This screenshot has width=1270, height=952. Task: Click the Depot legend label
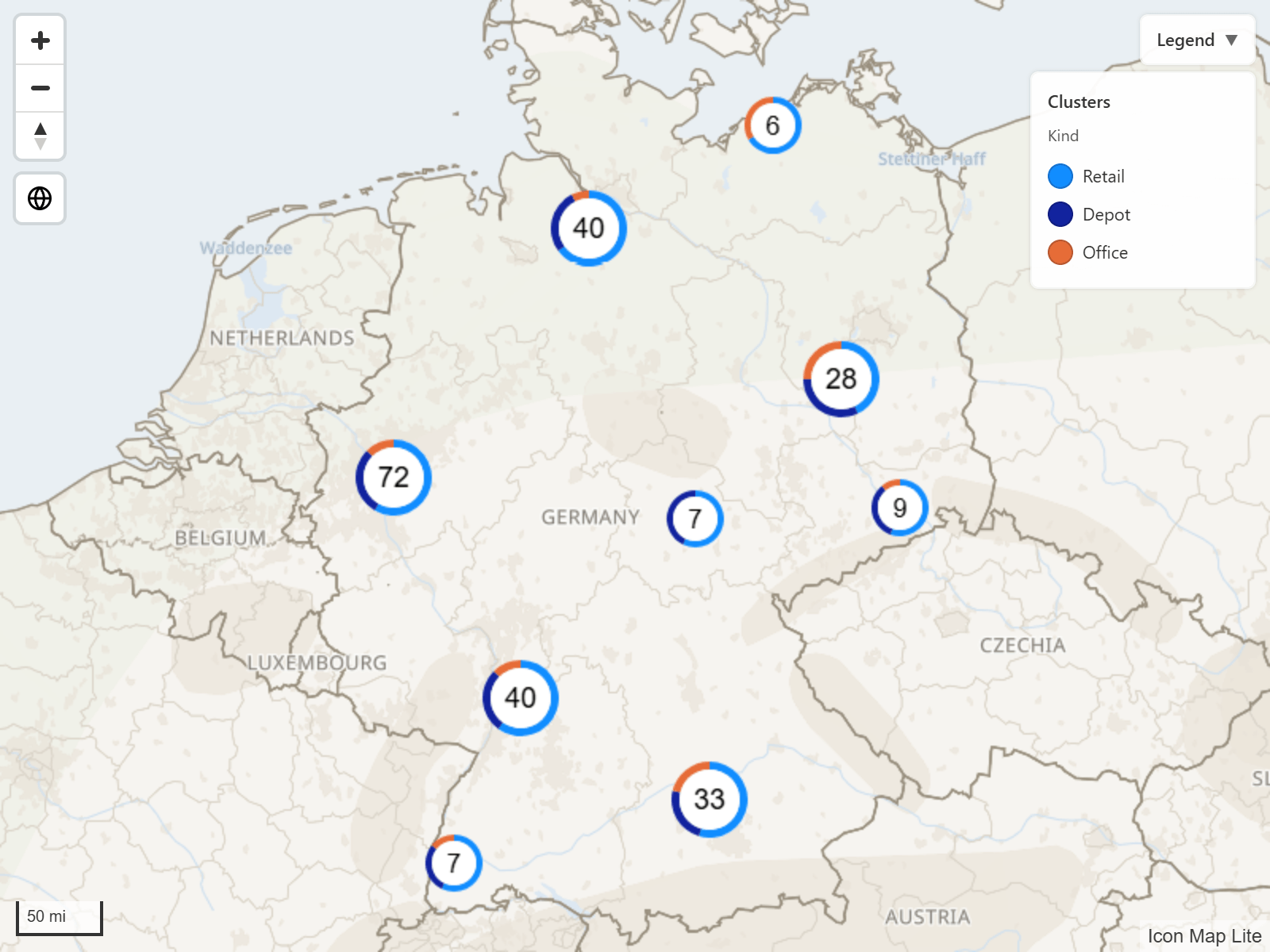tap(1106, 214)
